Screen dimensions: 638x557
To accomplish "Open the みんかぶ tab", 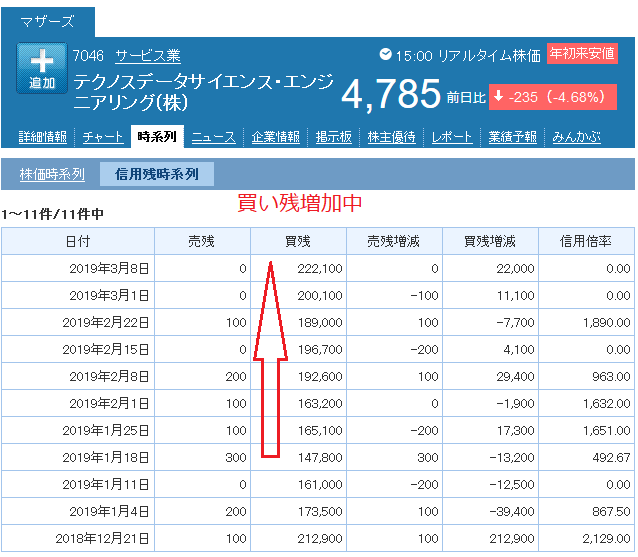I will 576,137.
